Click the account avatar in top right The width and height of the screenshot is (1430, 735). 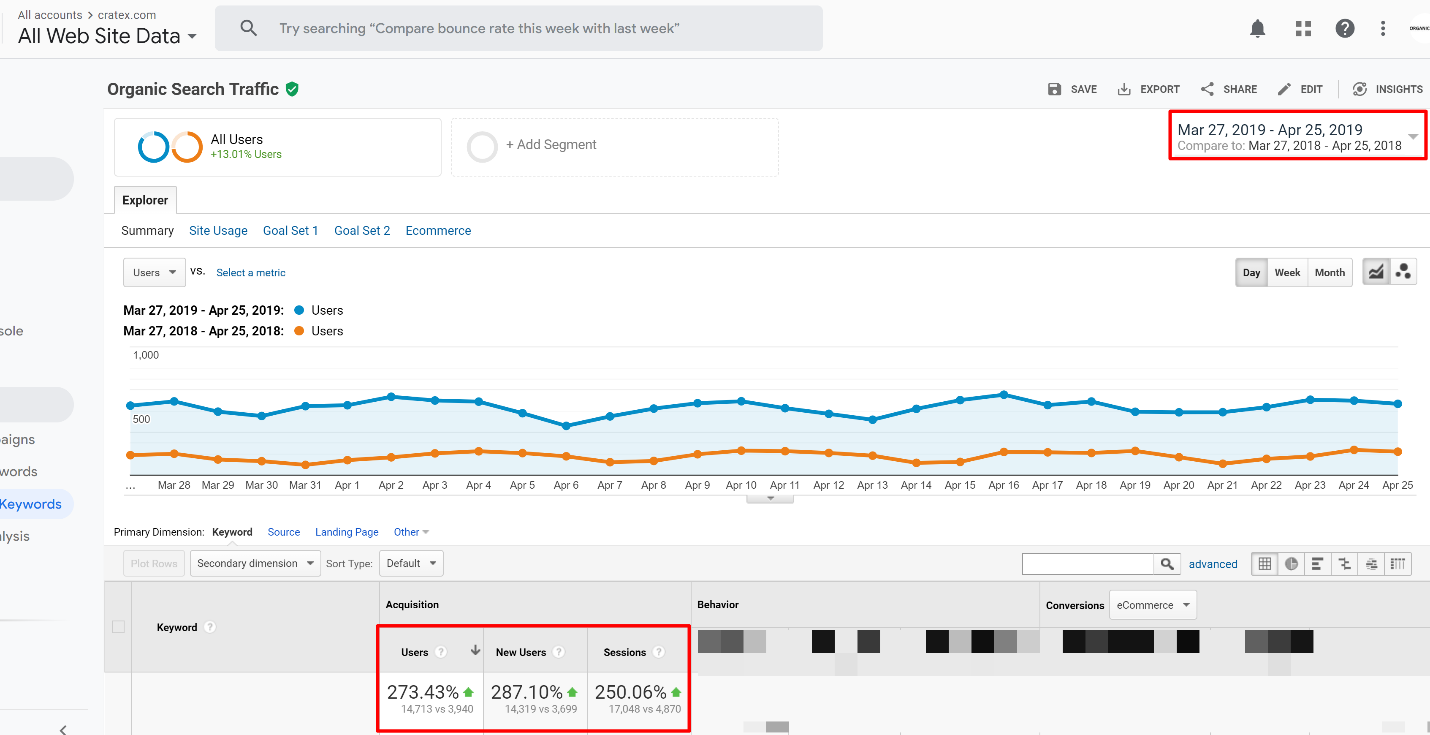click(1419, 29)
